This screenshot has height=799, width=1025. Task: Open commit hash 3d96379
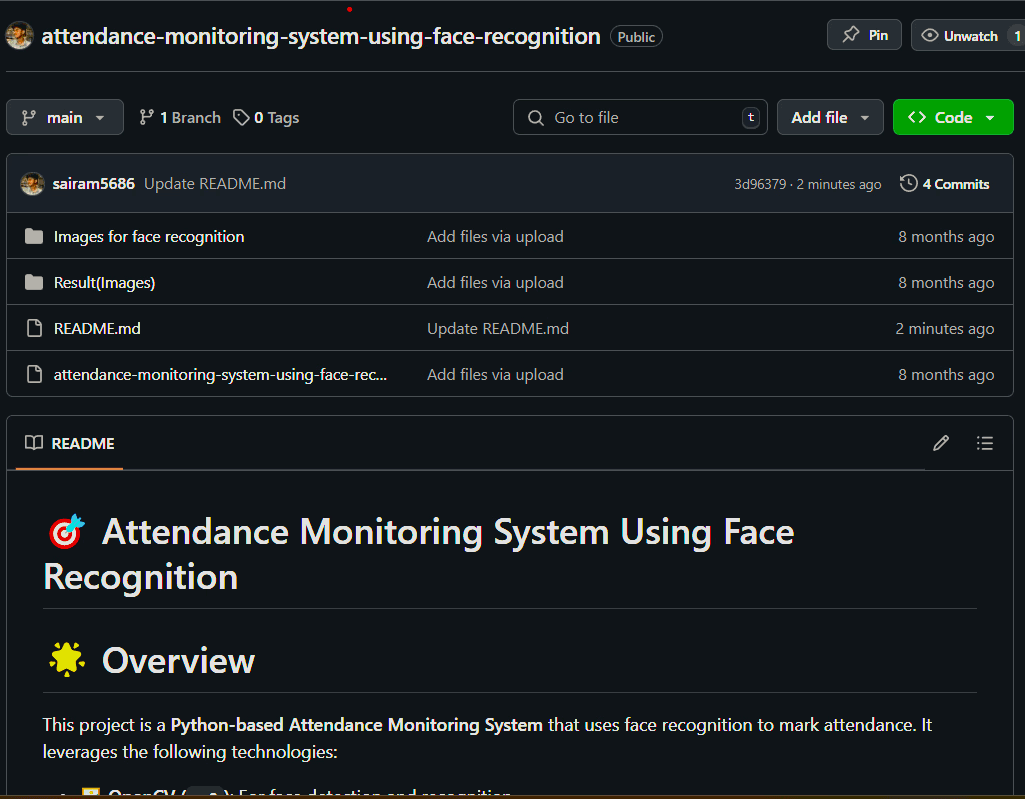coord(760,184)
